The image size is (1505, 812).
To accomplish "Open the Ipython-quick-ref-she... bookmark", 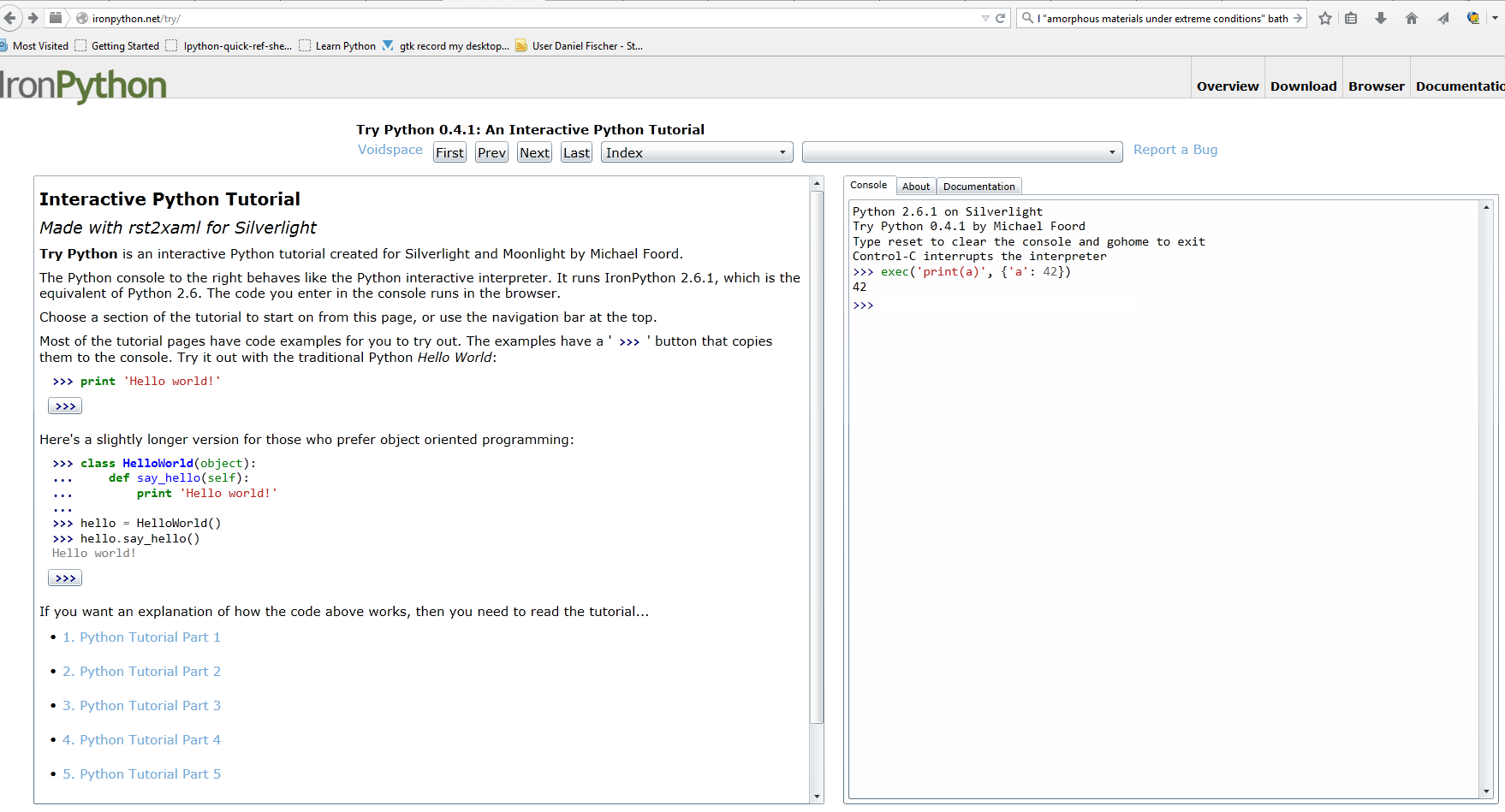I will 229,46.
